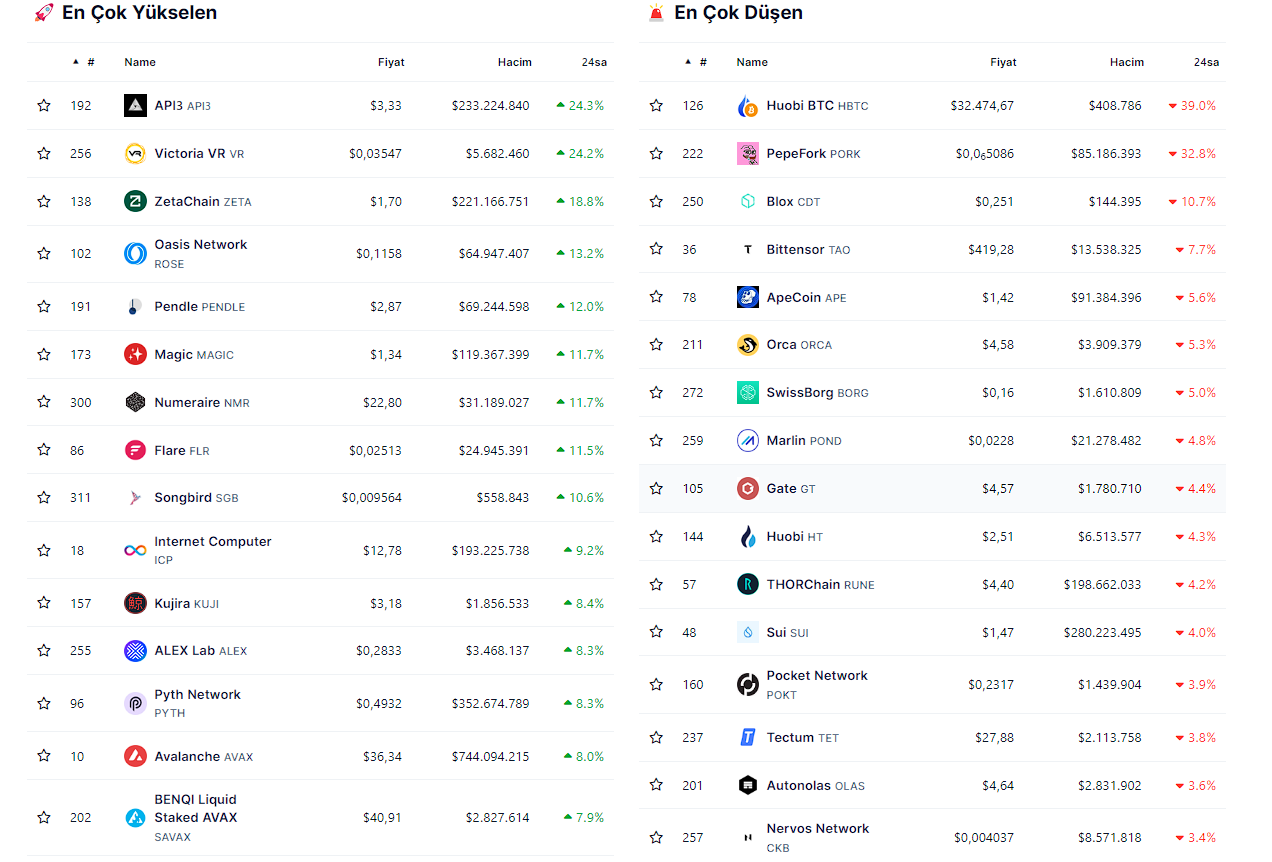Sort losers table by rank number
Image resolution: width=1272 pixels, height=862 pixels.
pyautogui.click(x=702, y=62)
